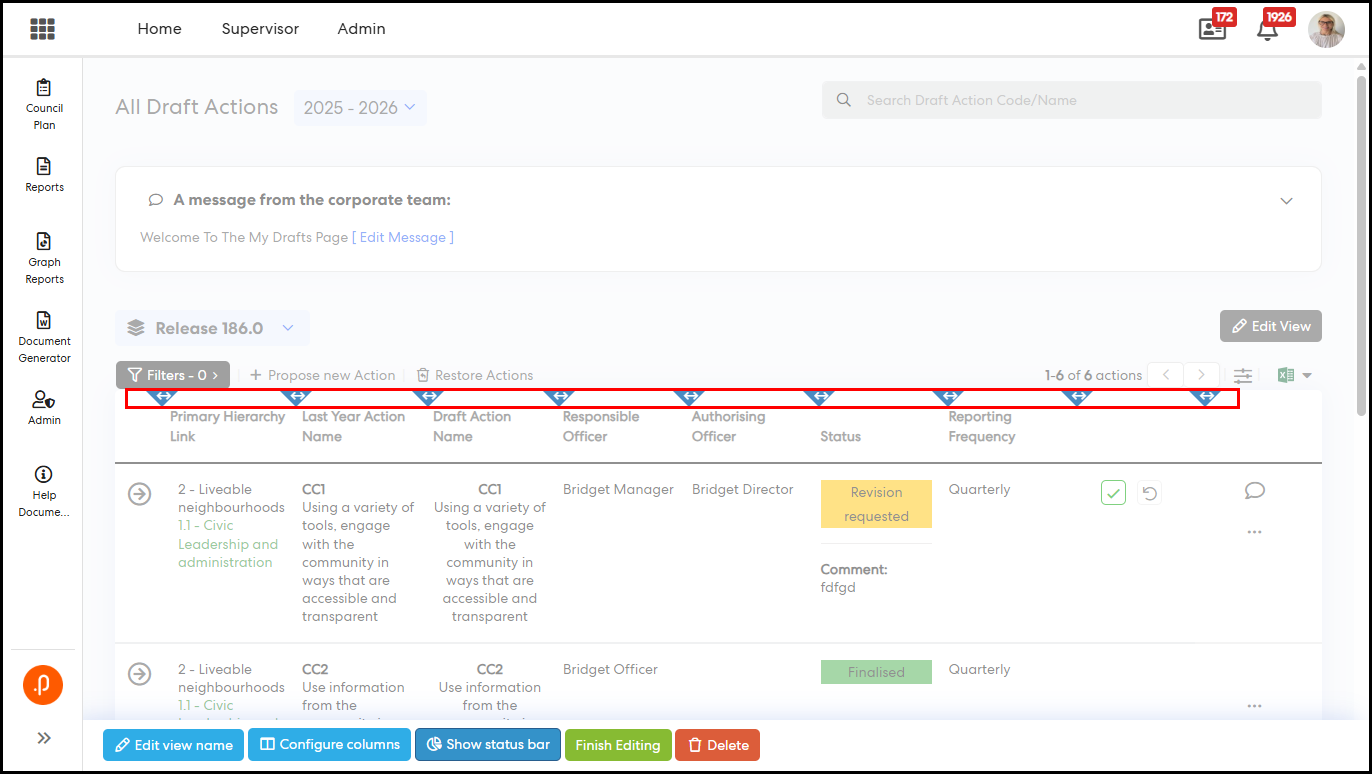Click the notifications bell icon

point(1268,29)
